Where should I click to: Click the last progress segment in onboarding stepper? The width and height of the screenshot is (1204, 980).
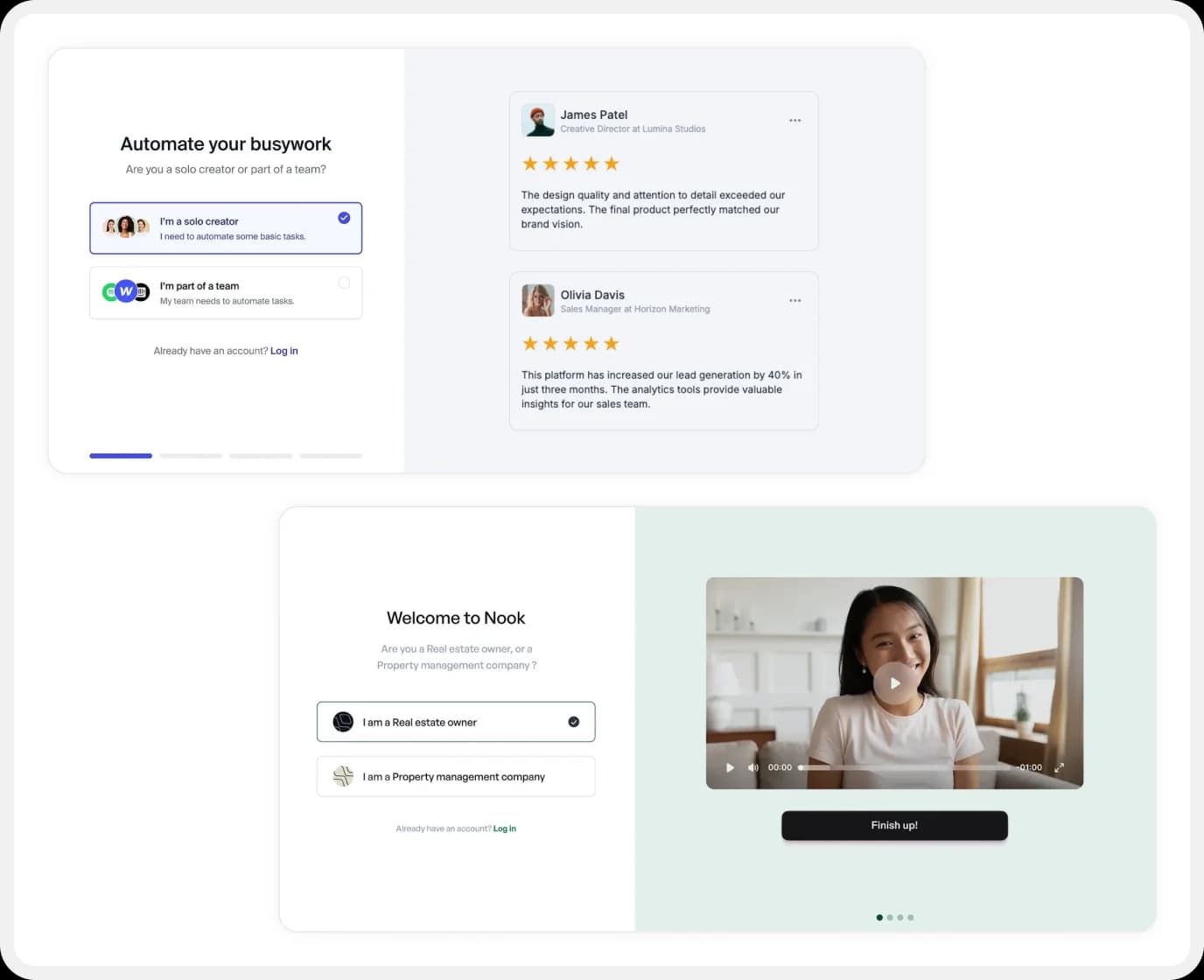coord(331,455)
